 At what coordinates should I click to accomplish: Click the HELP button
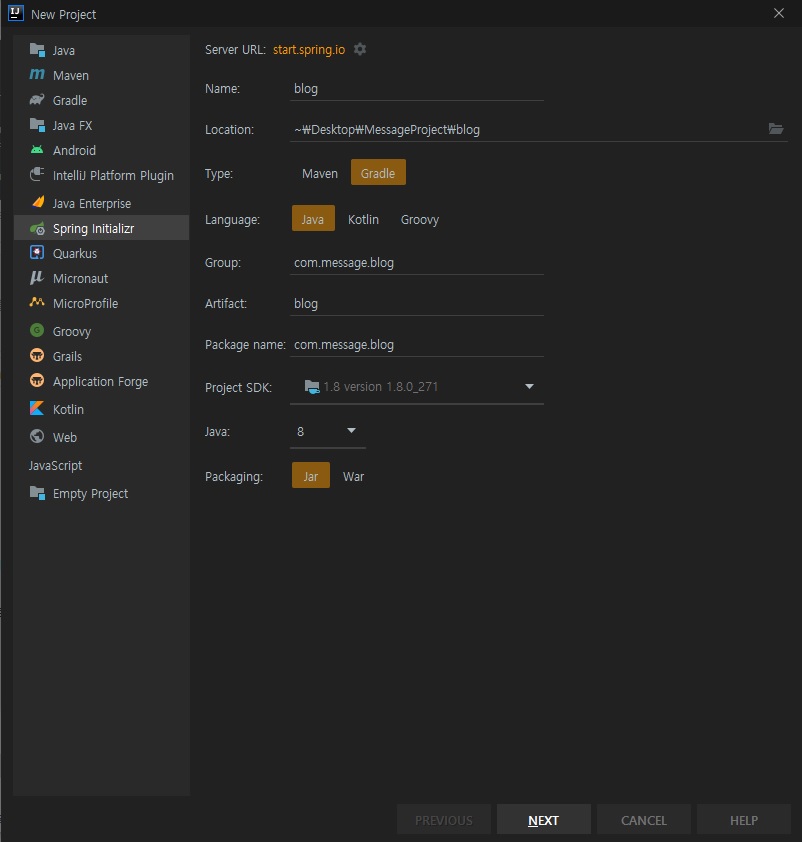[x=743, y=820]
